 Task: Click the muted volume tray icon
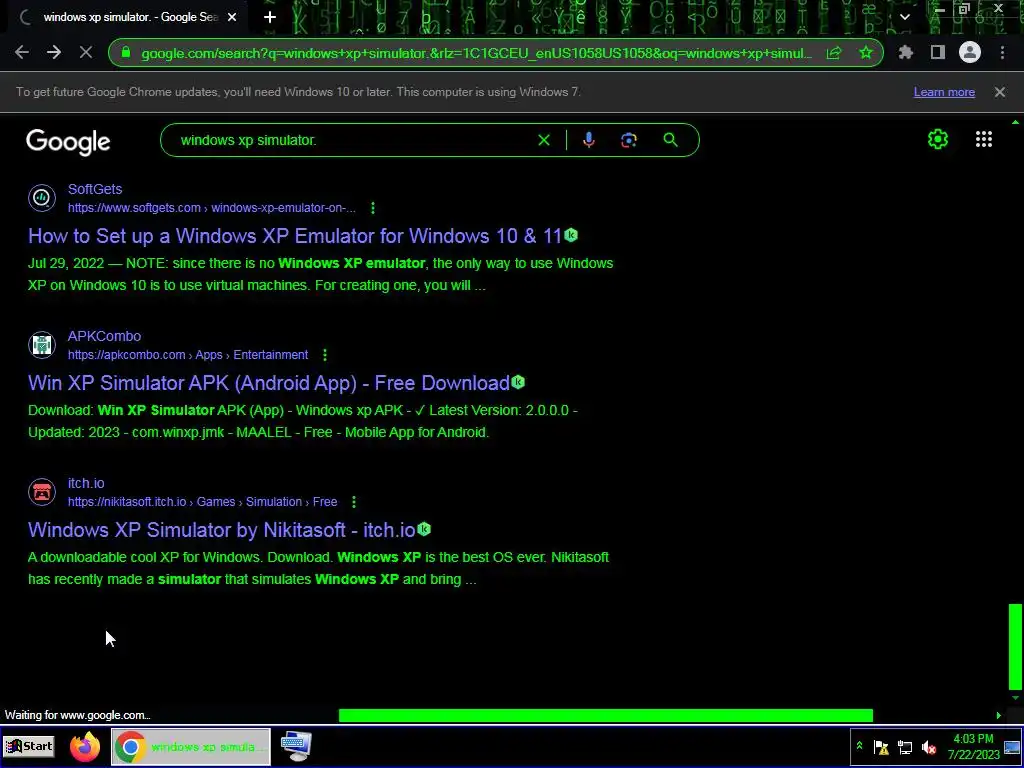click(929, 747)
